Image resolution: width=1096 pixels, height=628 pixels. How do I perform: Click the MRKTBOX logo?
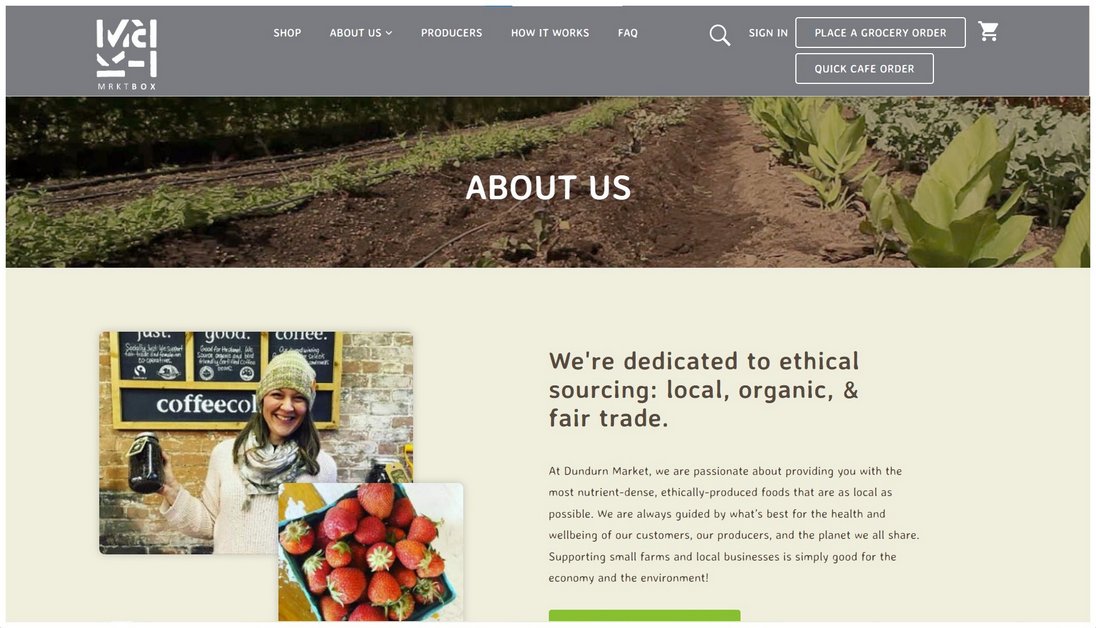(x=127, y=55)
